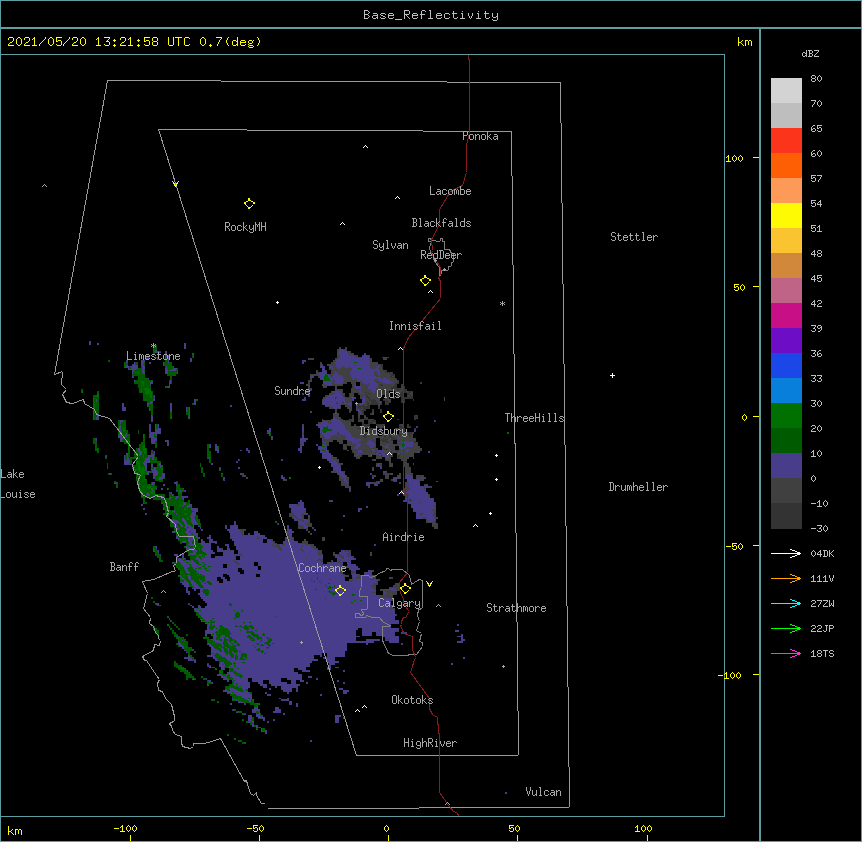Viewport: 862px width, 842px height.
Task: Click the 18TS legend text
Action: coord(822,653)
